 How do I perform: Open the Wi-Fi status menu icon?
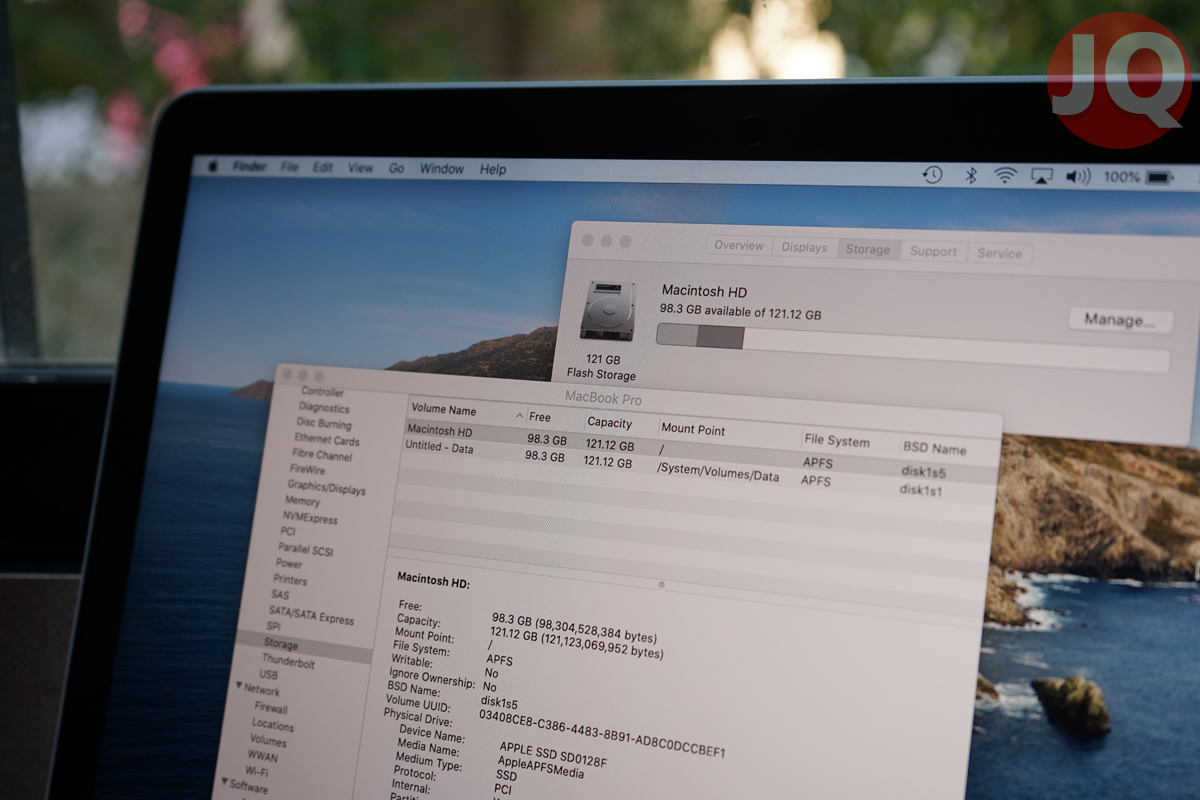pyautogui.click(x=1005, y=176)
